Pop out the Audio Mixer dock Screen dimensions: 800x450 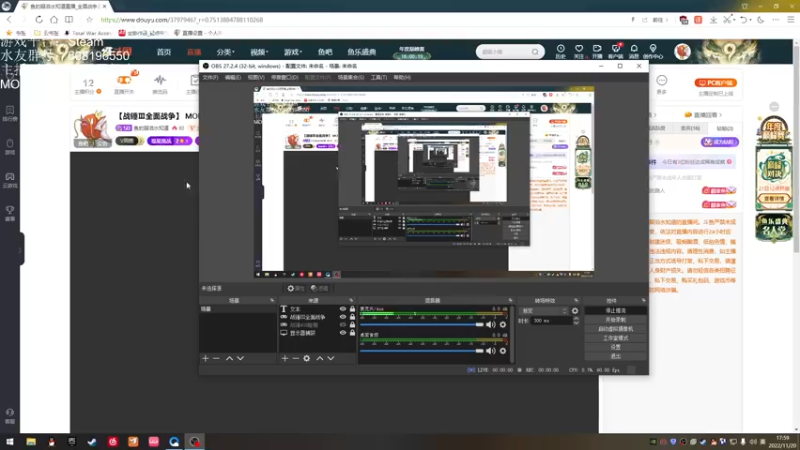coord(510,301)
